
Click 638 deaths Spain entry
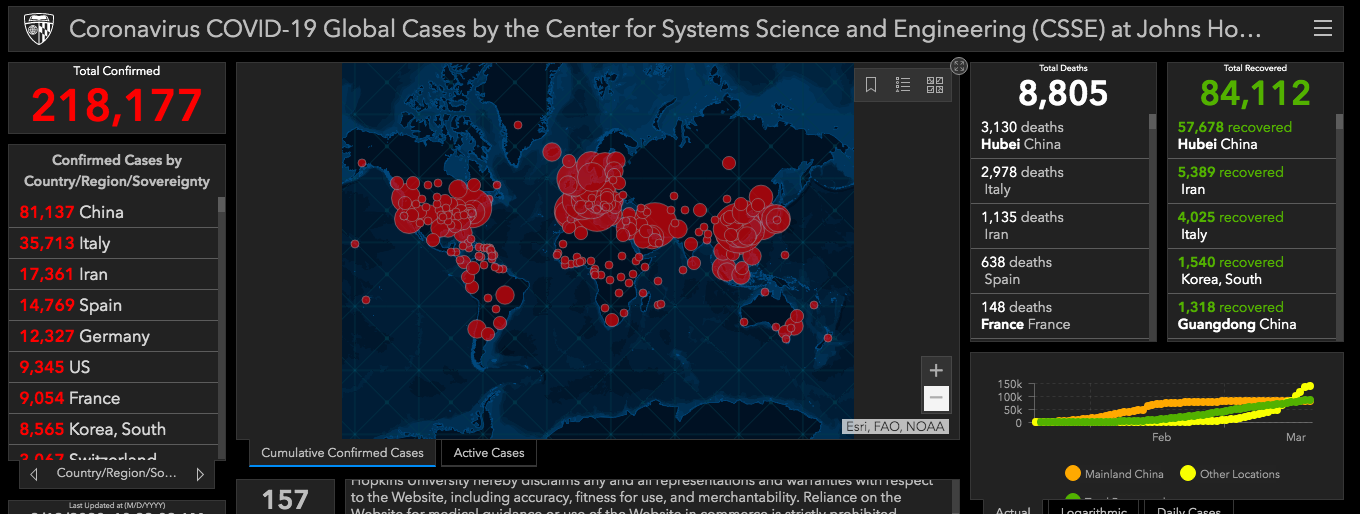click(x=1059, y=271)
